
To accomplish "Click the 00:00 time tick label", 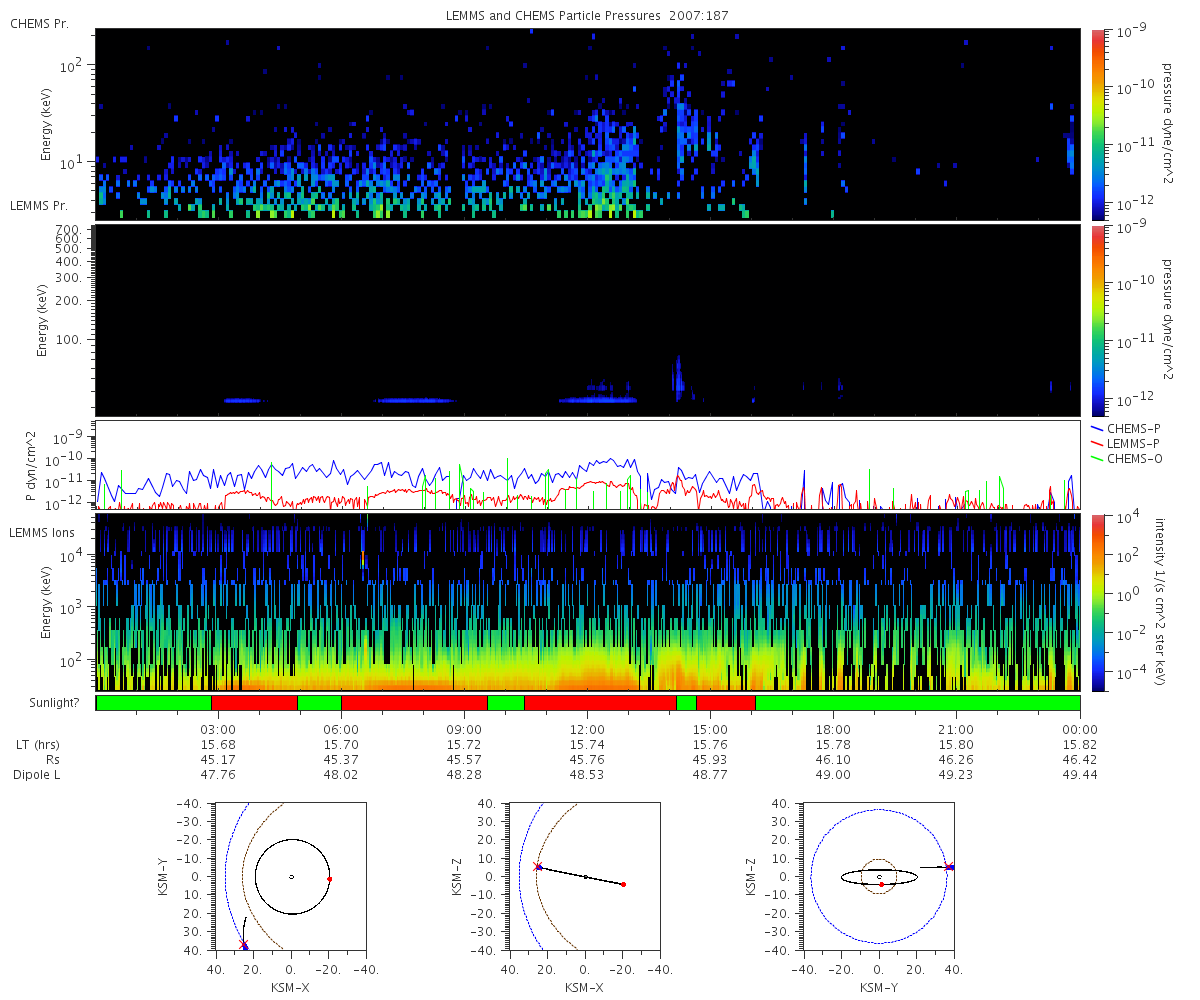I will [1080, 730].
